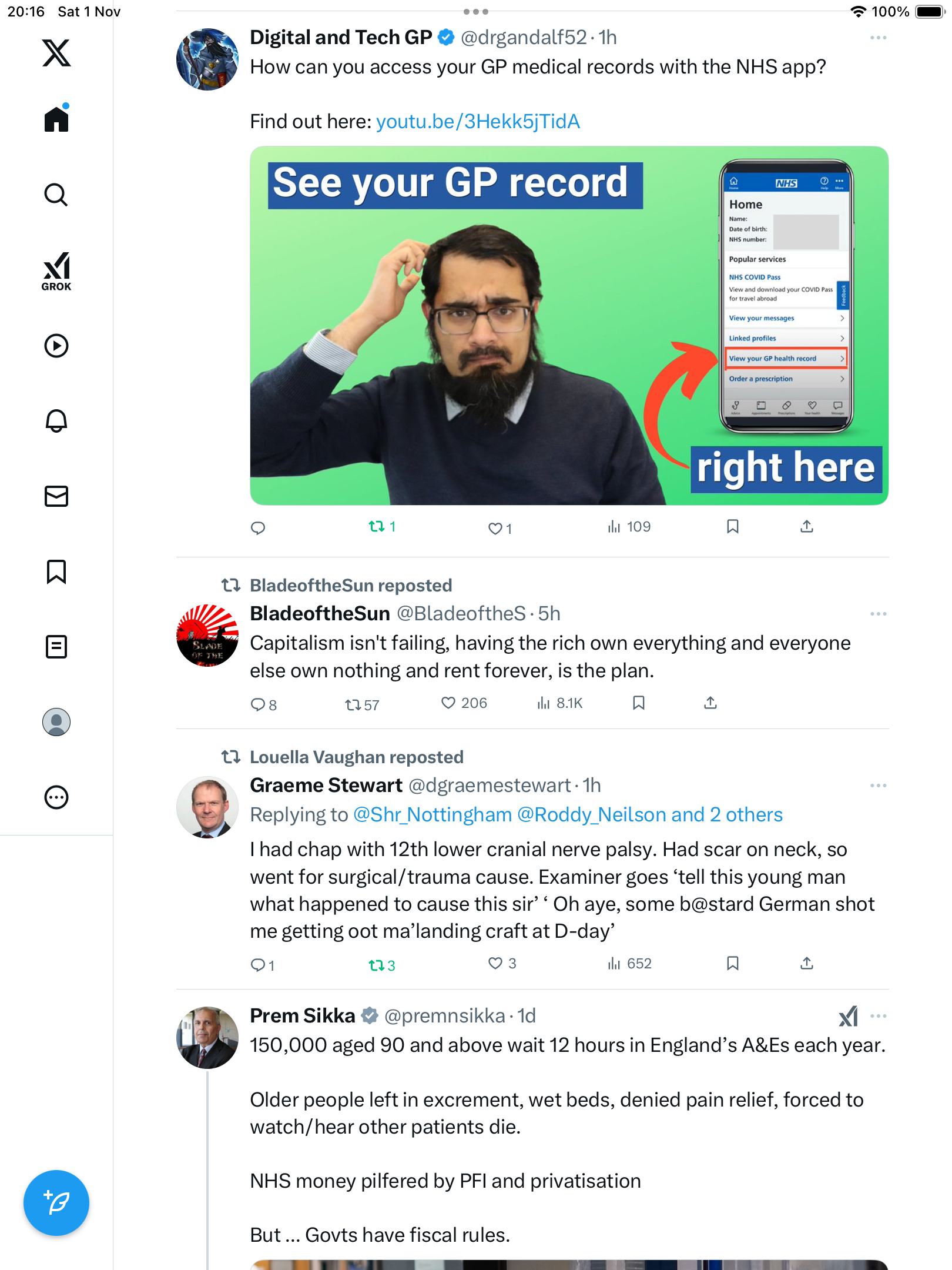Open the Search magnifier in sidebar
The width and height of the screenshot is (952, 1270).
click(x=56, y=195)
